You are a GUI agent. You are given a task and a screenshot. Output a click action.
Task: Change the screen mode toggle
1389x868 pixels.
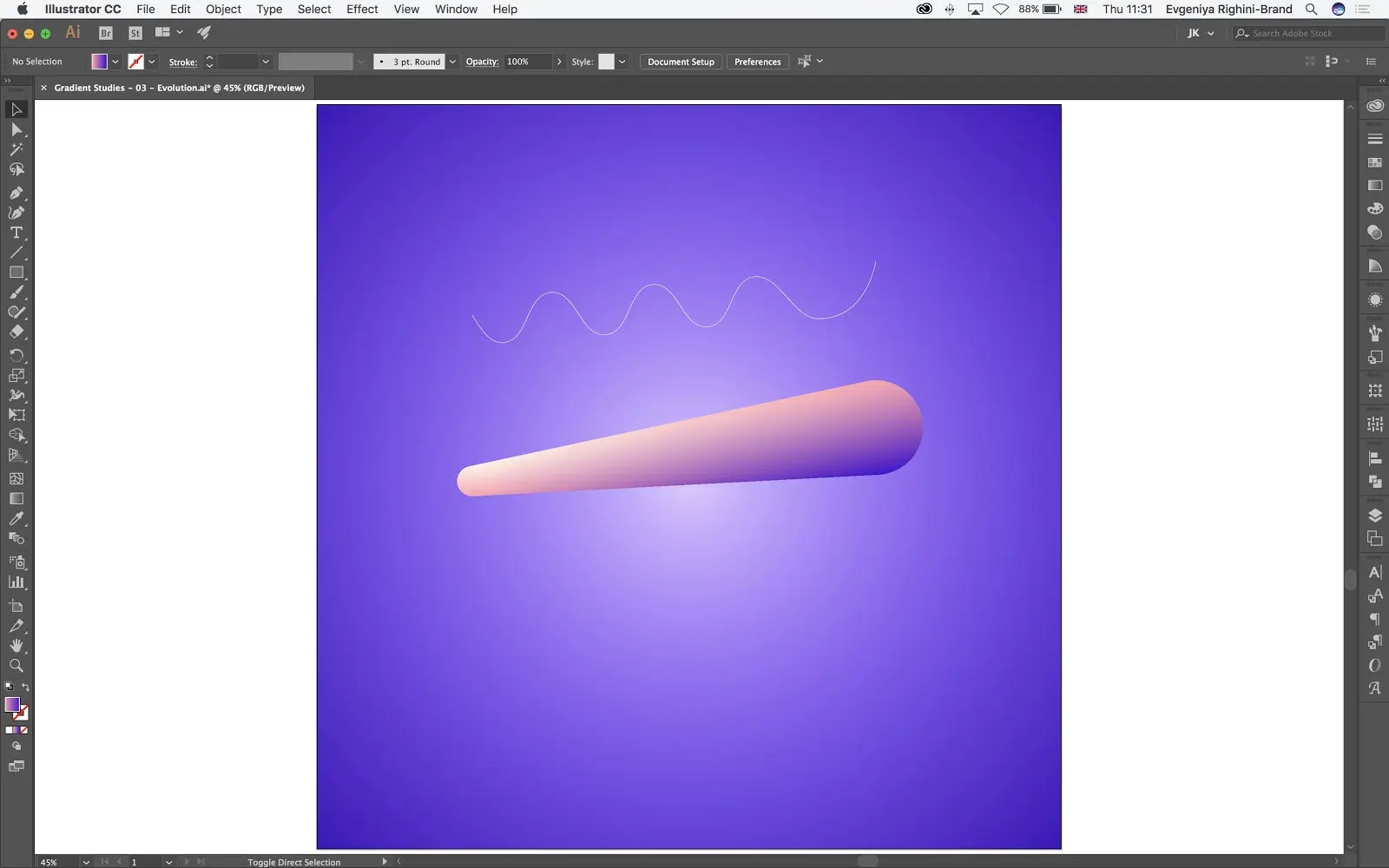16,766
